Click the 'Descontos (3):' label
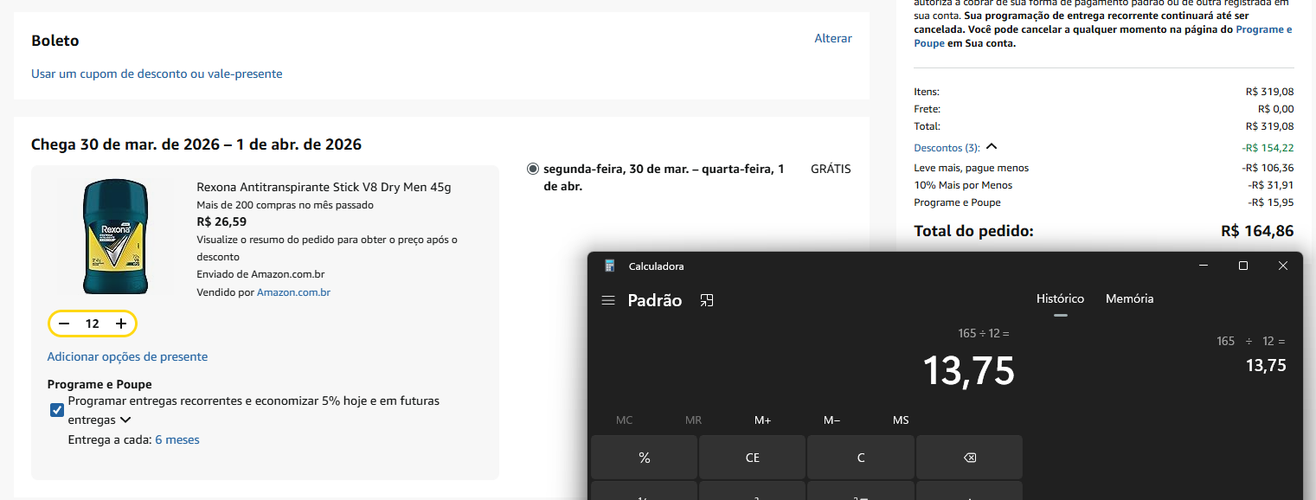 [x=946, y=148]
